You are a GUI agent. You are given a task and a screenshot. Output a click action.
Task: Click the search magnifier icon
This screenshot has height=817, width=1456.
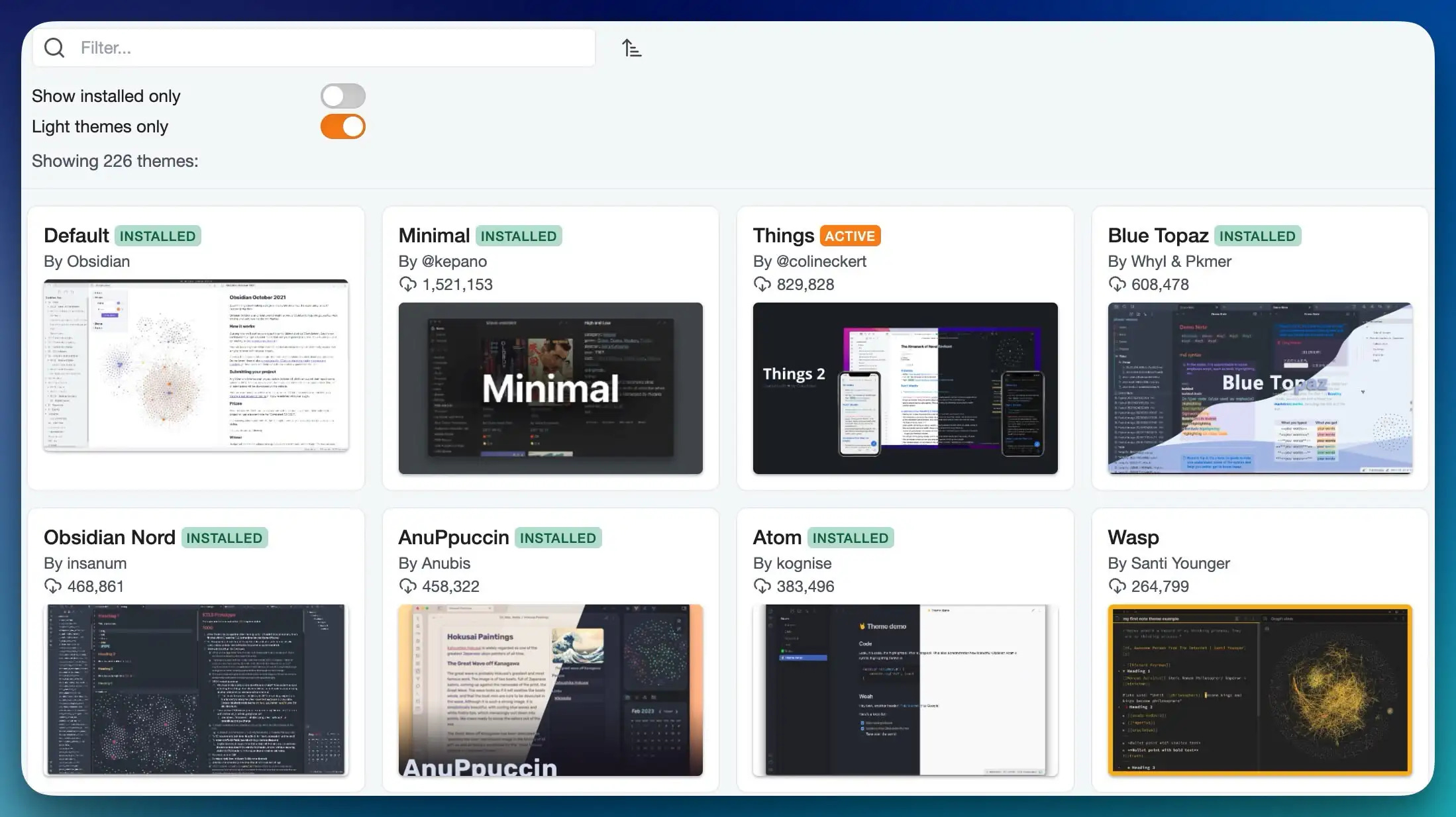coord(54,48)
